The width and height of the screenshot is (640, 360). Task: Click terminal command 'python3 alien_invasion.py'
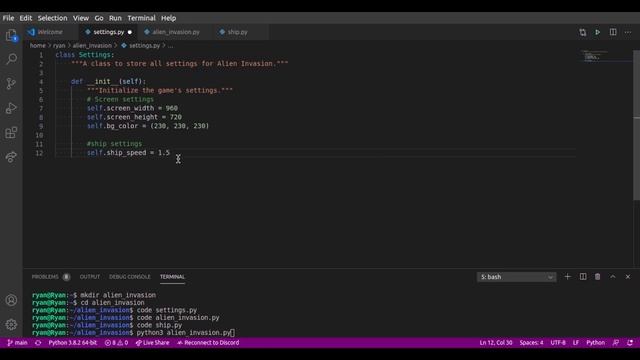[x=184, y=333]
